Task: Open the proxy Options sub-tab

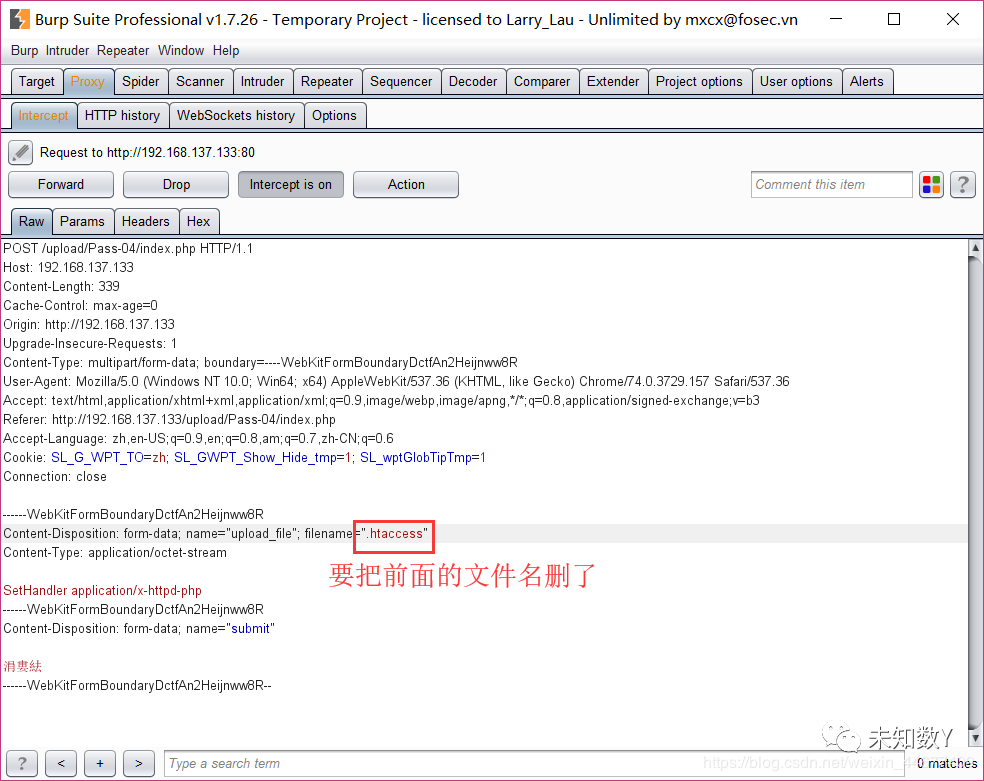Action: coord(334,115)
